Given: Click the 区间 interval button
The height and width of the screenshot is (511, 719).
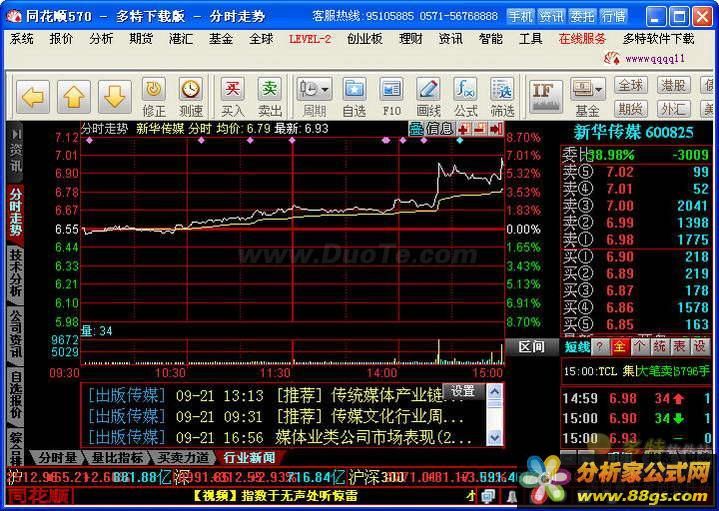Looking at the screenshot, I should coord(531,347).
